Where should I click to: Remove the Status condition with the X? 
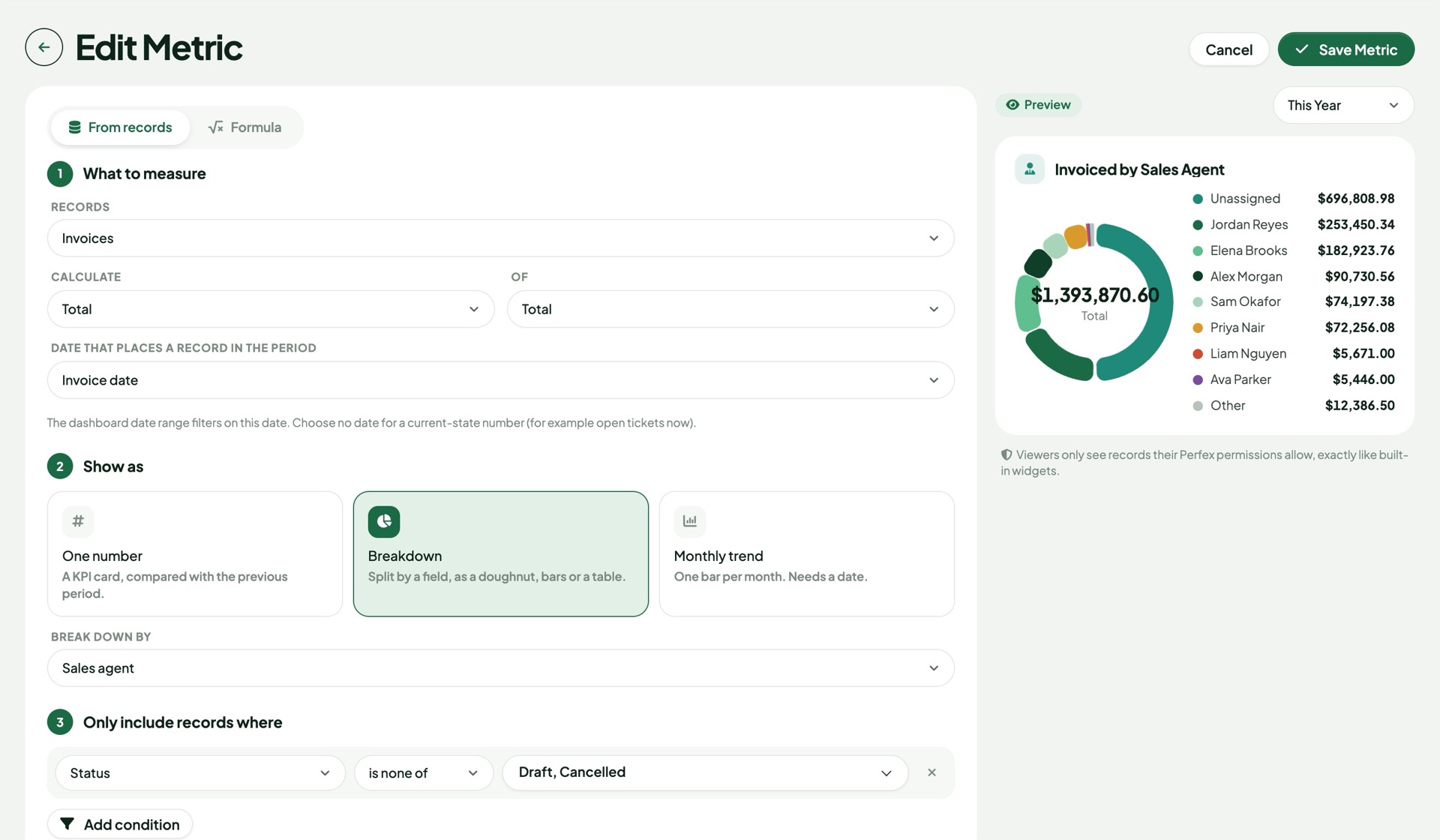[x=931, y=772]
